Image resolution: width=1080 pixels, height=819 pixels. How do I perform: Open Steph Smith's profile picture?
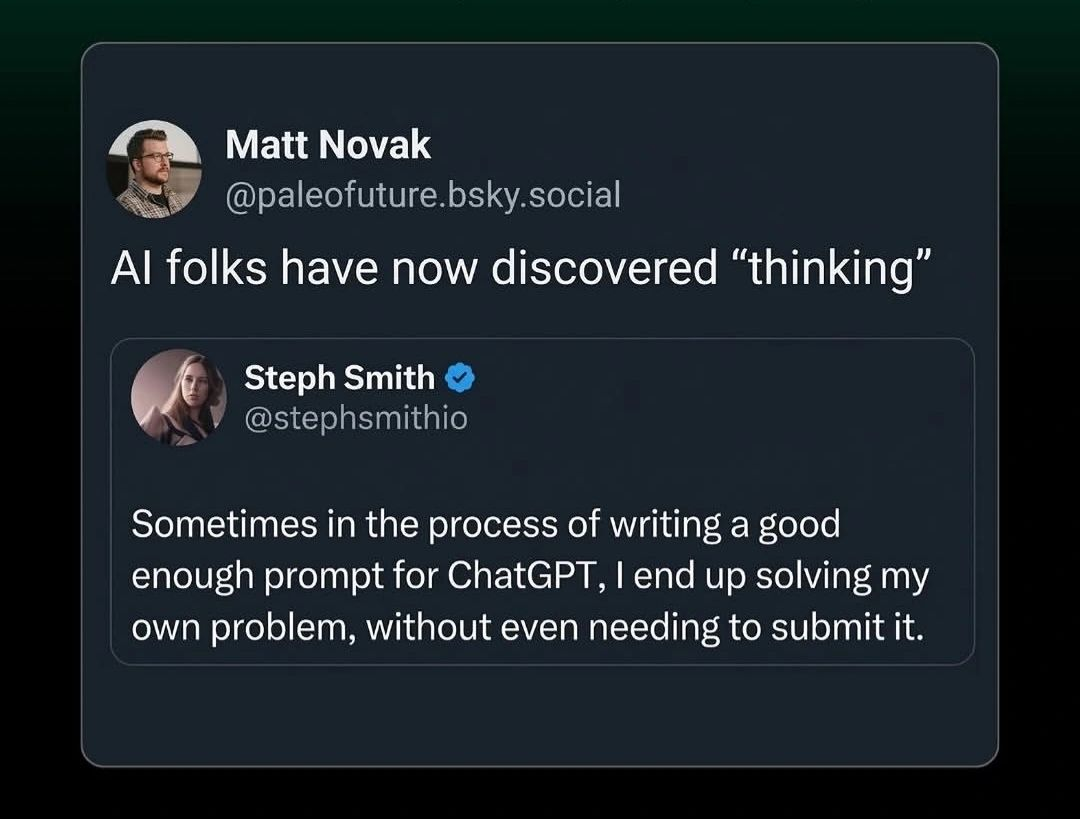(178, 396)
